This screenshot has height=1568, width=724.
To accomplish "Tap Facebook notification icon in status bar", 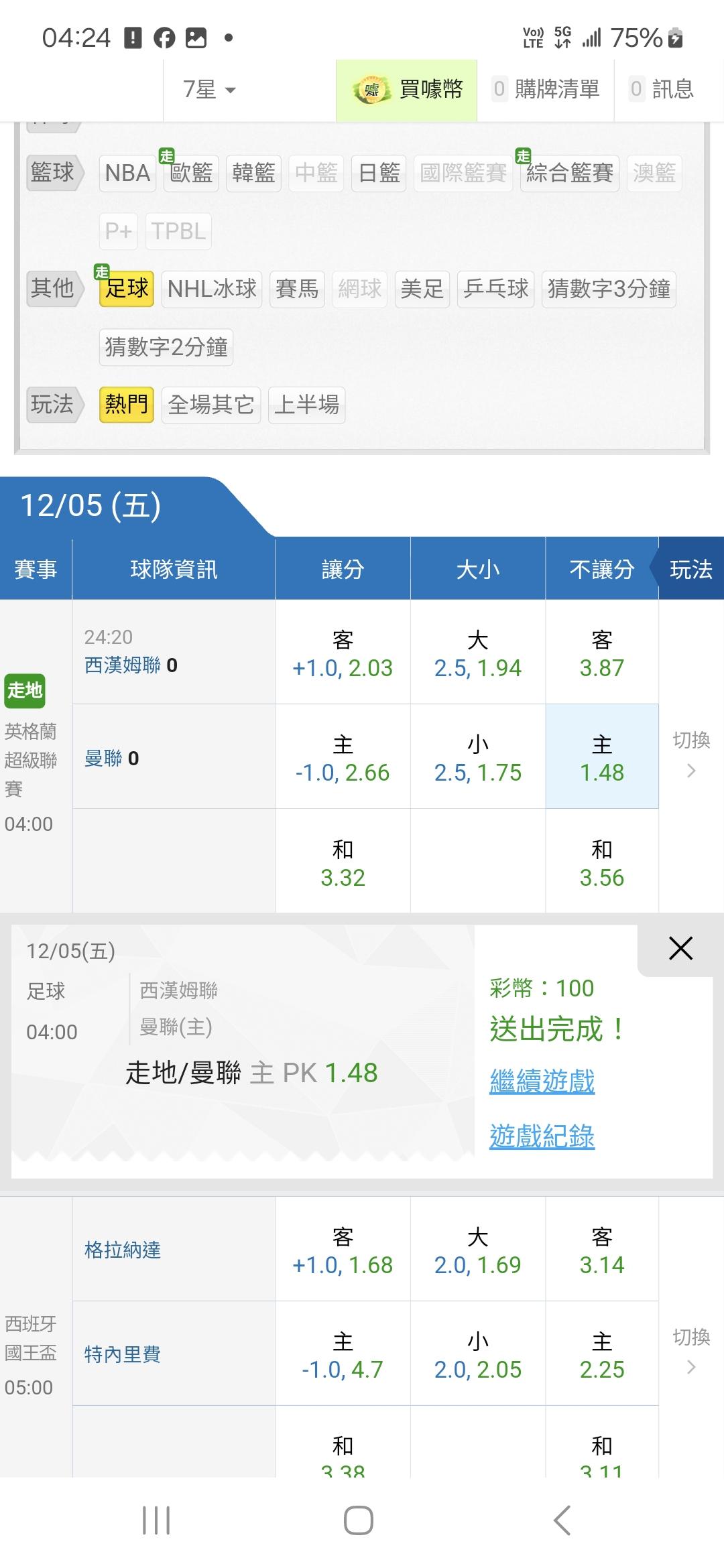I will (x=164, y=38).
